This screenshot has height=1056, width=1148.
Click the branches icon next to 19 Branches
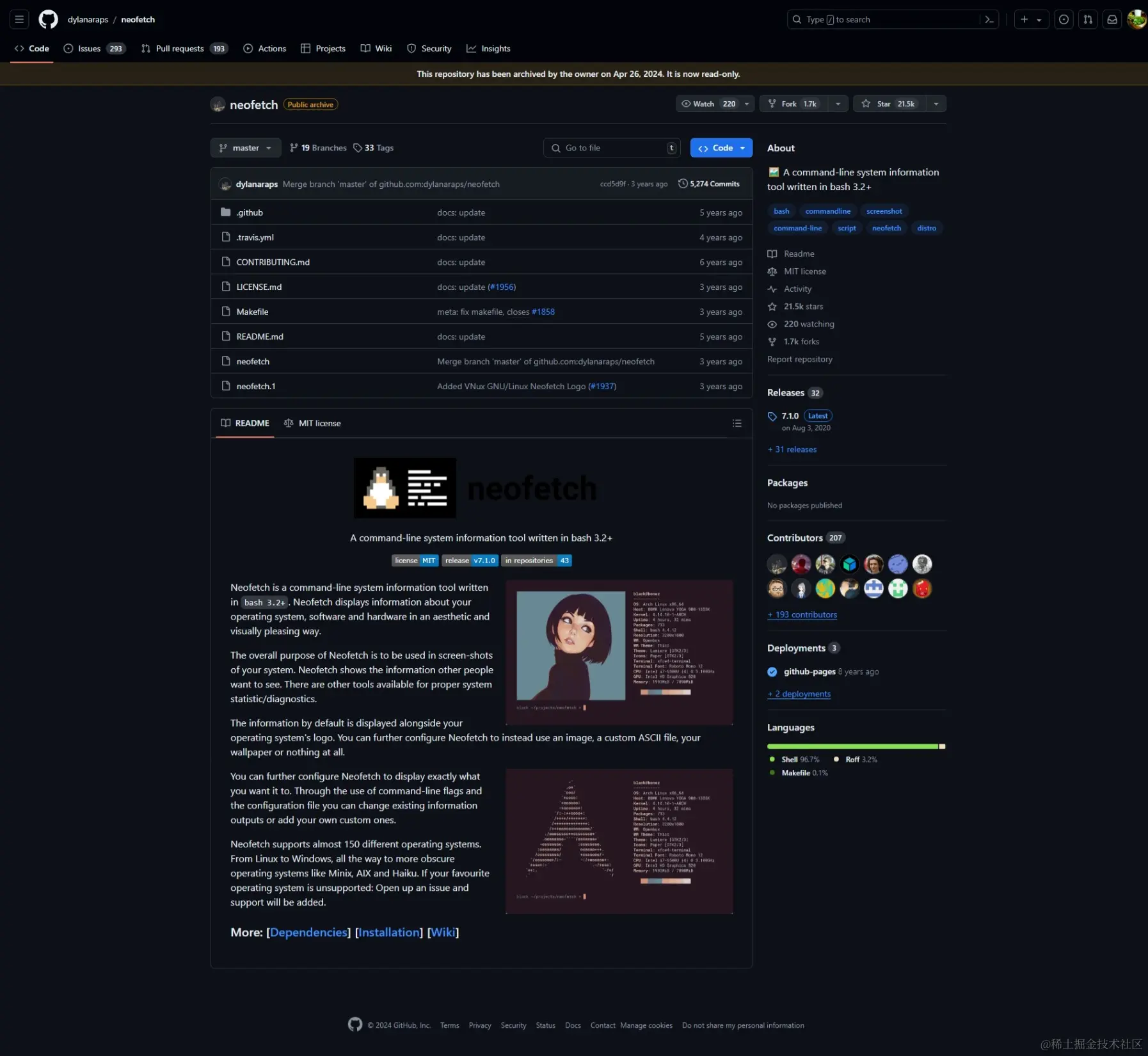point(294,148)
